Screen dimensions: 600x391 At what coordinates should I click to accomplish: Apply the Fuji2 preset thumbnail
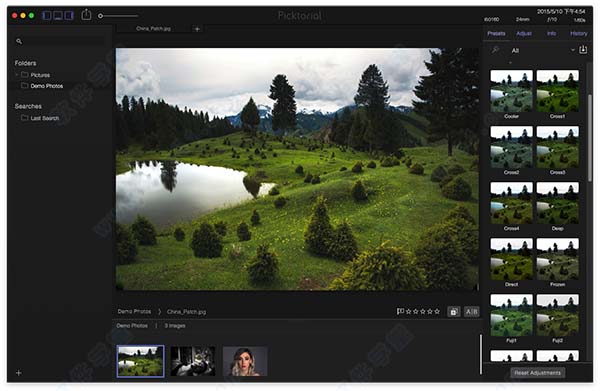pos(558,315)
